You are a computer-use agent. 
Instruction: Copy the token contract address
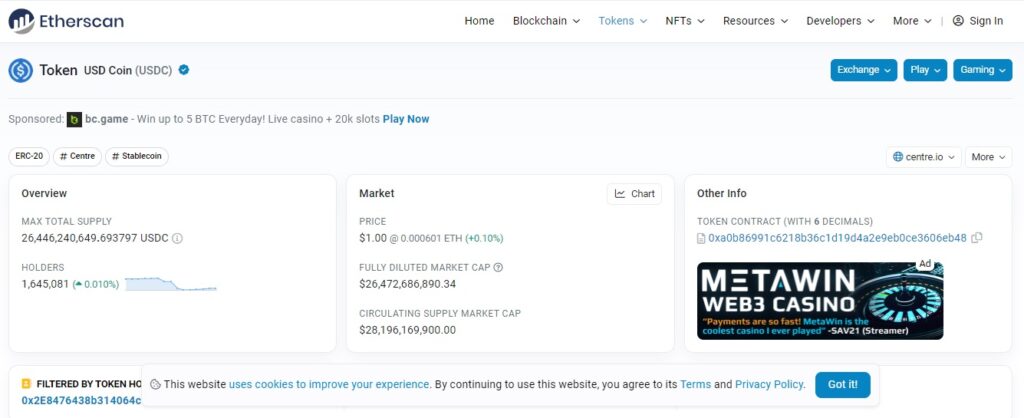click(977, 238)
